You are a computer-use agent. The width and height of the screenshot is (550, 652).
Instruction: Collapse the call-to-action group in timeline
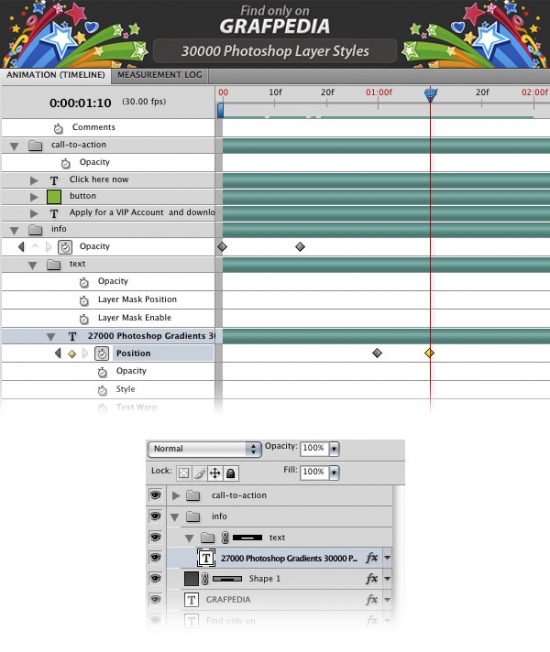pyautogui.click(x=15, y=146)
